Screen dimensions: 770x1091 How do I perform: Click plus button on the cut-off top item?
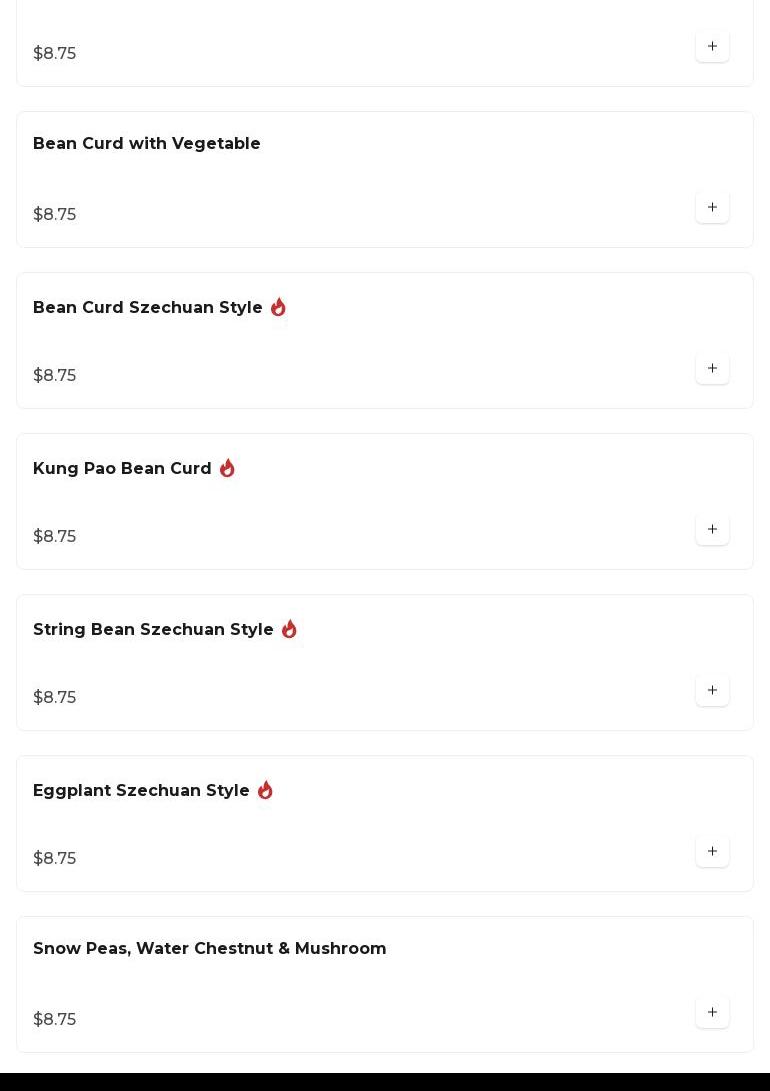coord(712,46)
